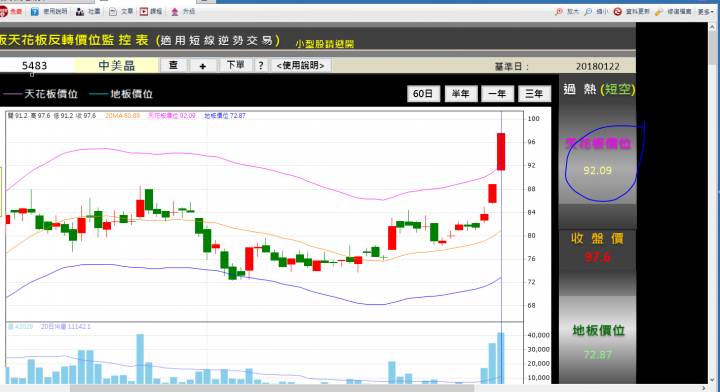This screenshot has height=392, width=720.
Task: Click the 量 42029 volume label
Action: (x=21, y=327)
